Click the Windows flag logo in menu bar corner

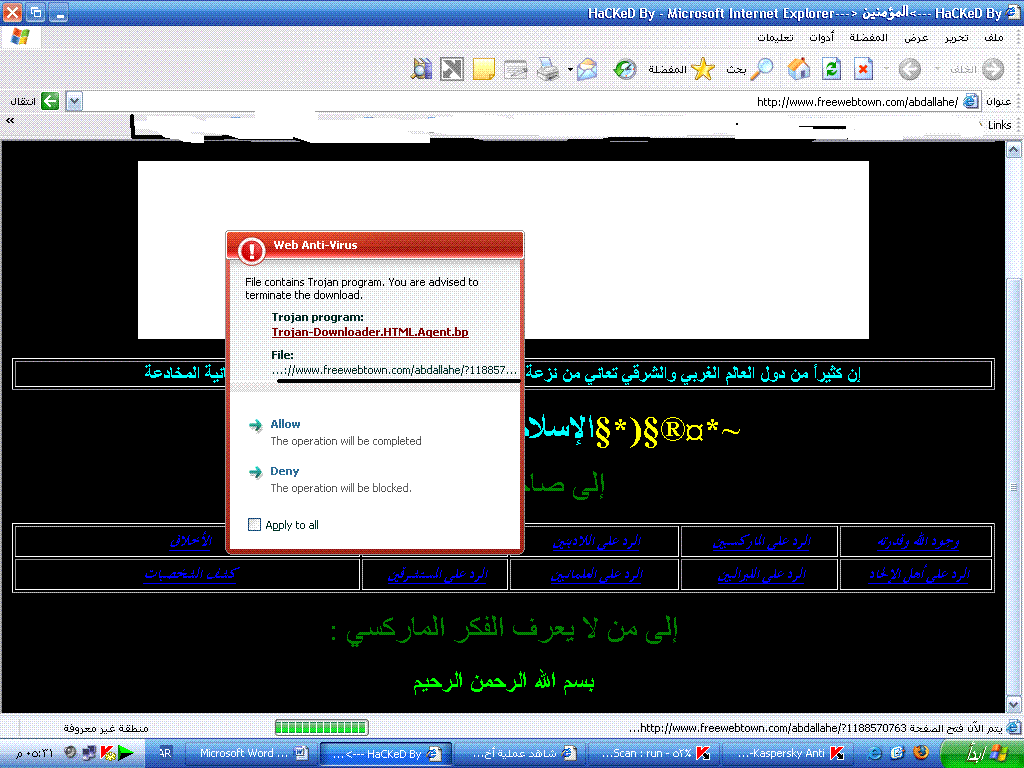[21, 37]
